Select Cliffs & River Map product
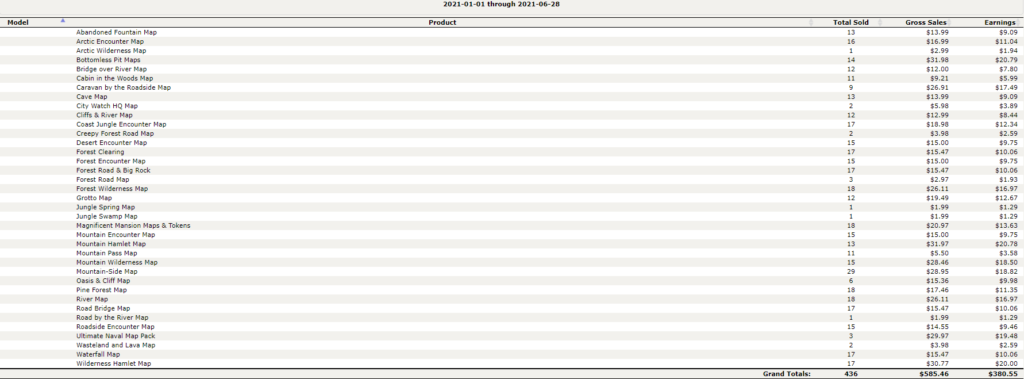Image resolution: width=1024 pixels, height=379 pixels. point(104,114)
